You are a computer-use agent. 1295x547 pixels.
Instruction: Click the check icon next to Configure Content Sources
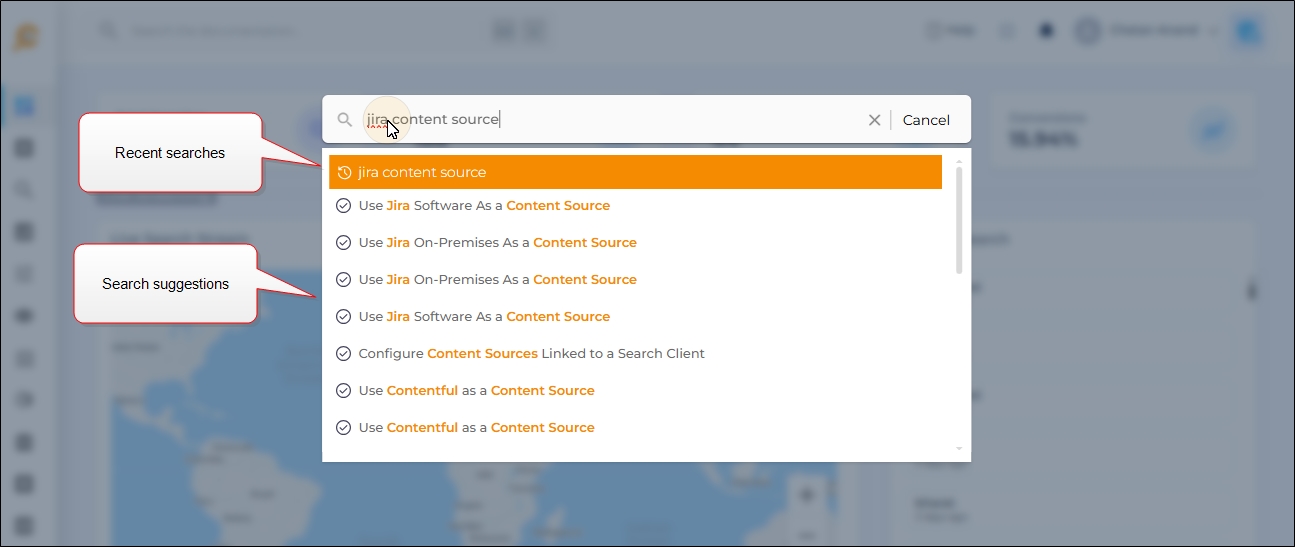[x=343, y=354]
